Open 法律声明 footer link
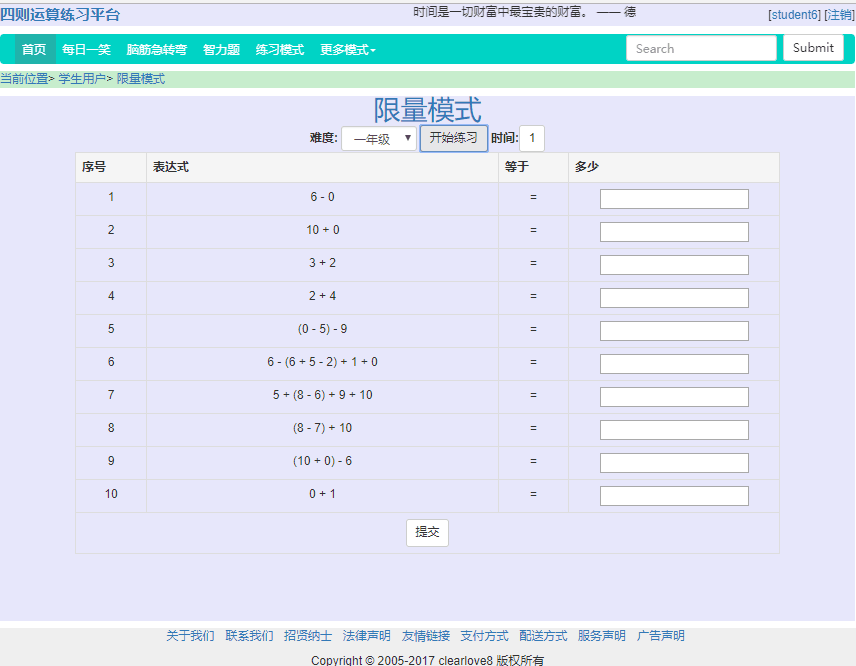Screen dimensions: 856x666 (x=367, y=635)
